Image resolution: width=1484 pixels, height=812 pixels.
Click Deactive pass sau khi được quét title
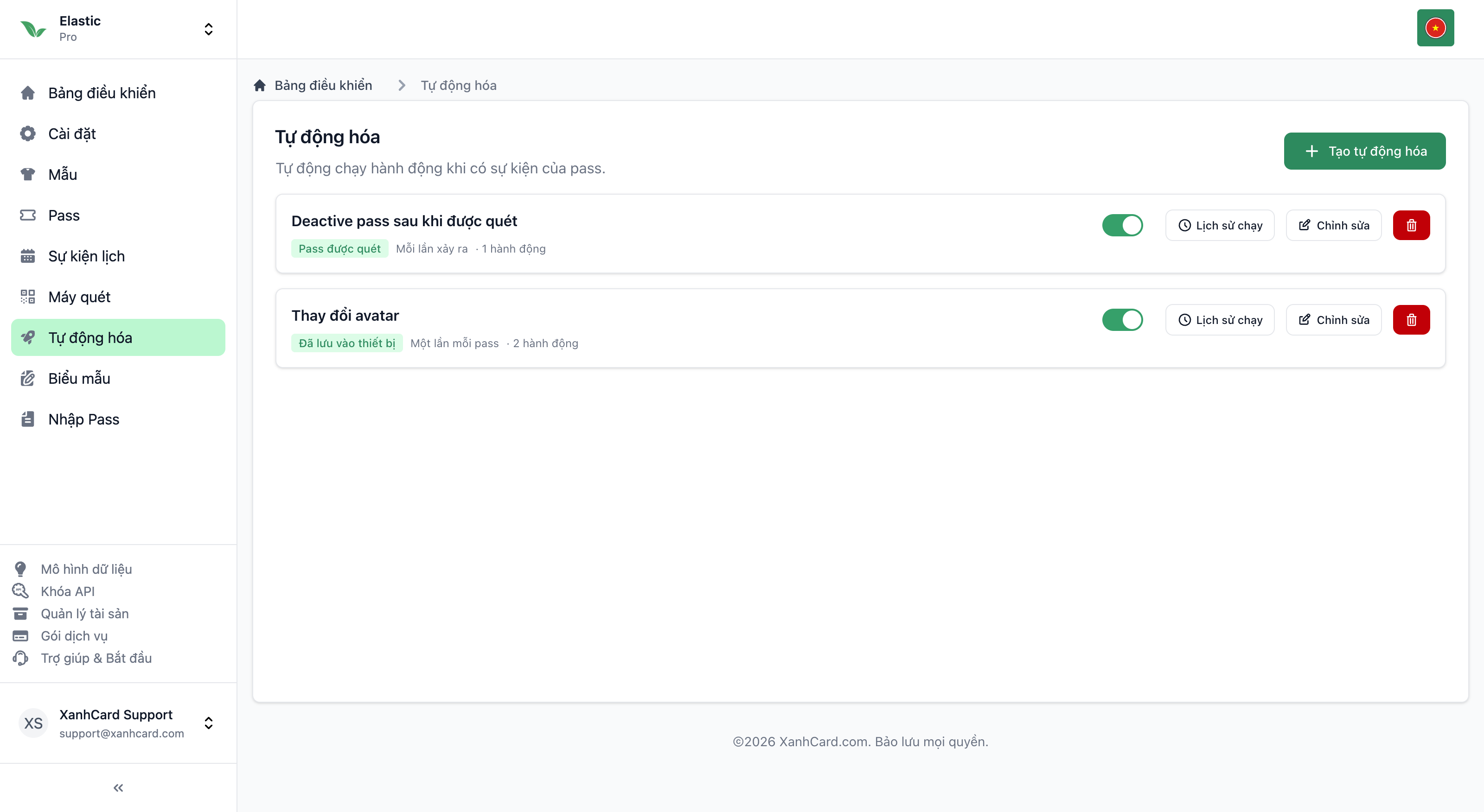coord(404,221)
